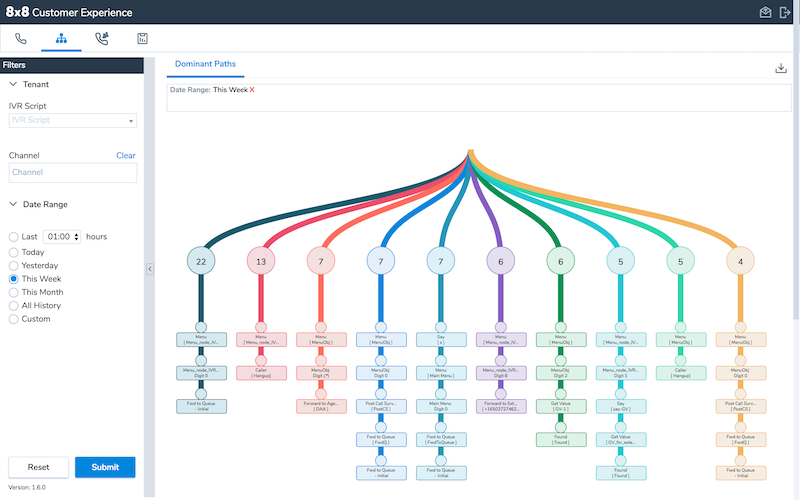Select the Menu [Main Menu] node
Screen dimensions: 800x500
[x=441, y=373]
